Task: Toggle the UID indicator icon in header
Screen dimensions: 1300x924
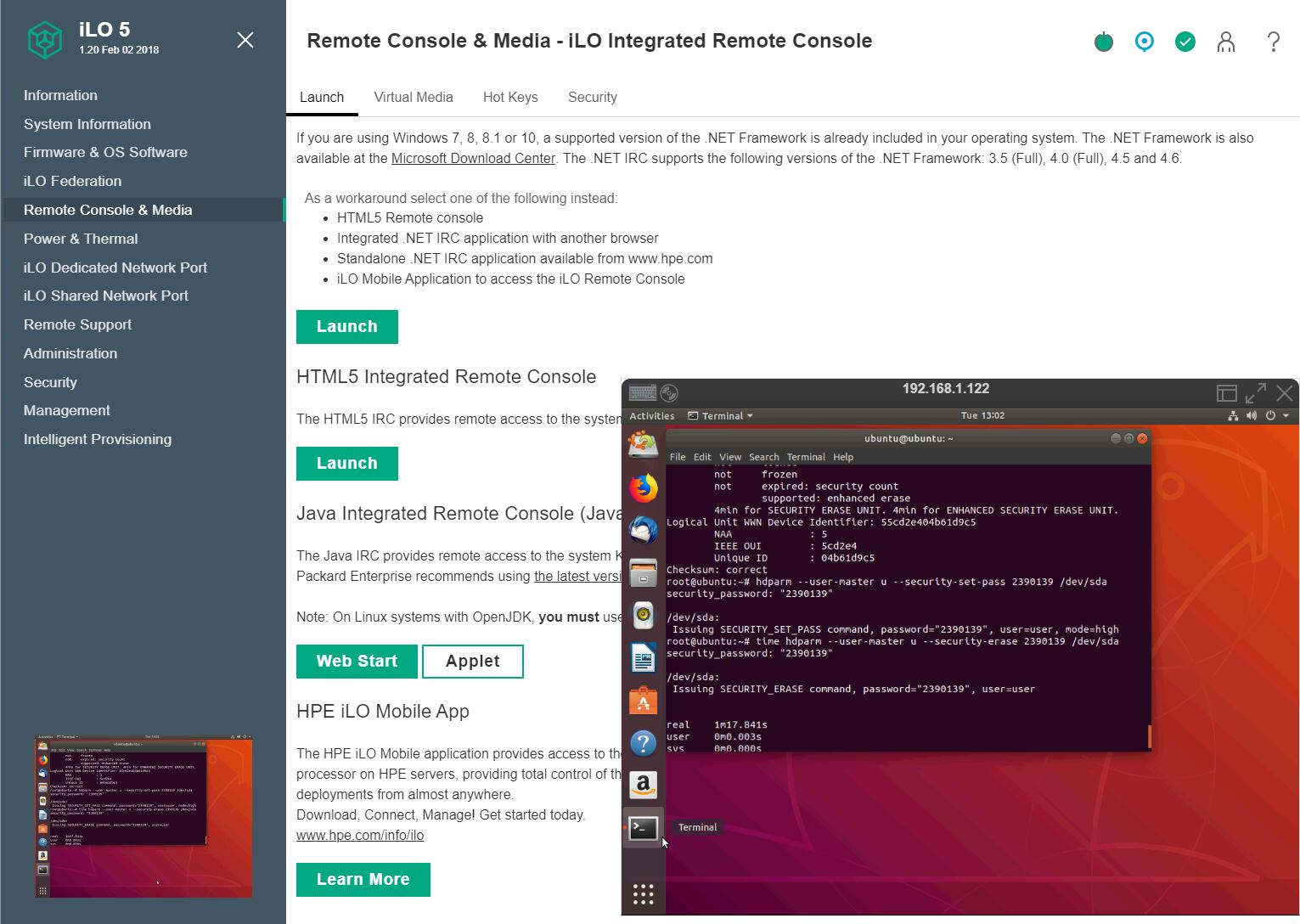Action: [x=1145, y=41]
